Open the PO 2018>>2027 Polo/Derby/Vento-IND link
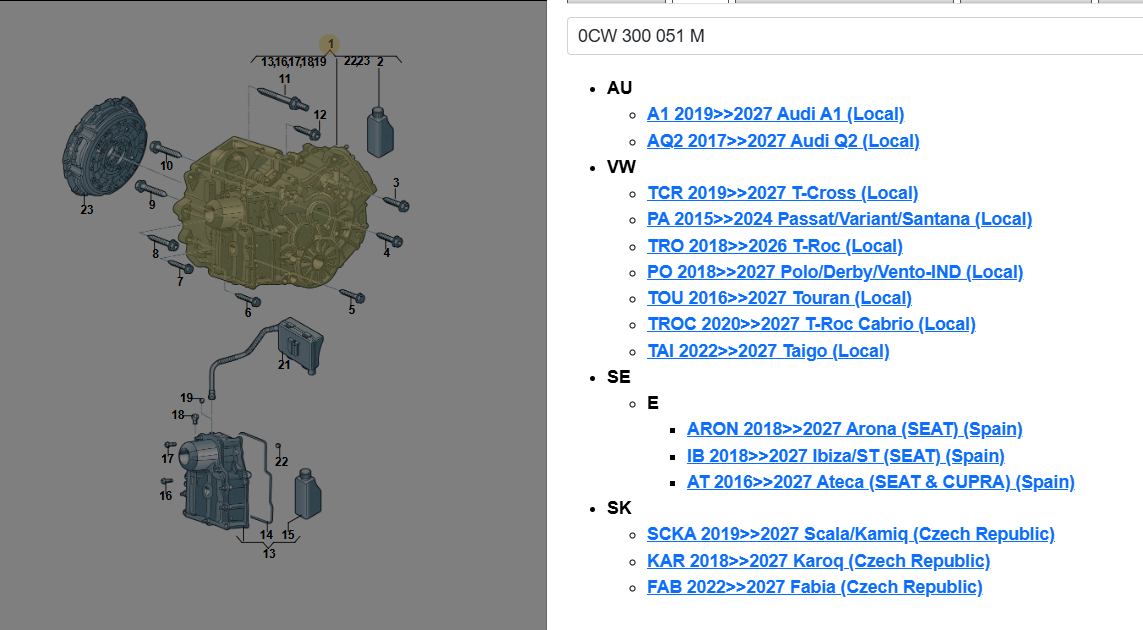1143x630 pixels. (835, 272)
